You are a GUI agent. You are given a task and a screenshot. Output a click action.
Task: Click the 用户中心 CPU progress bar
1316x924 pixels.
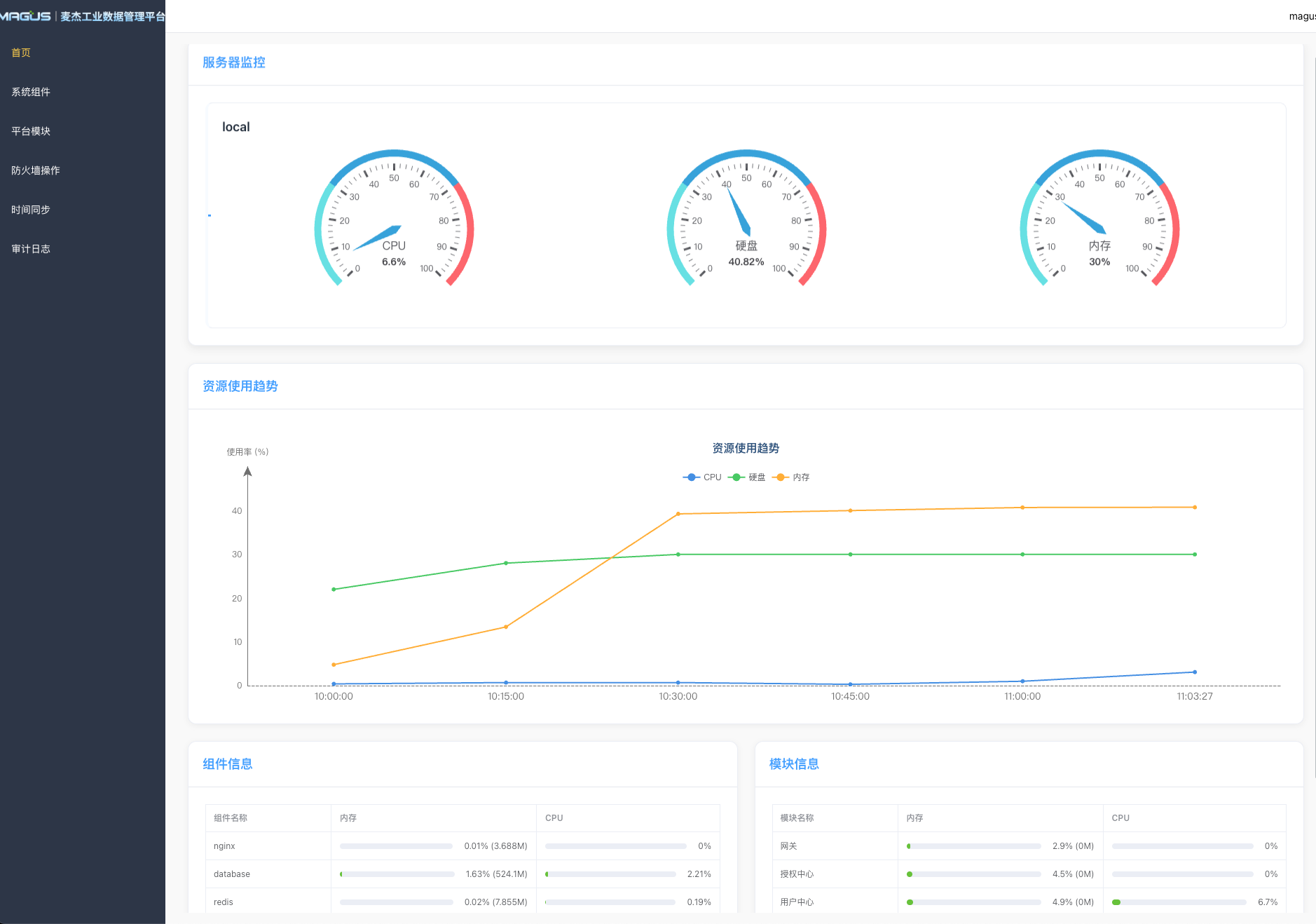[x=1179, y=902]
